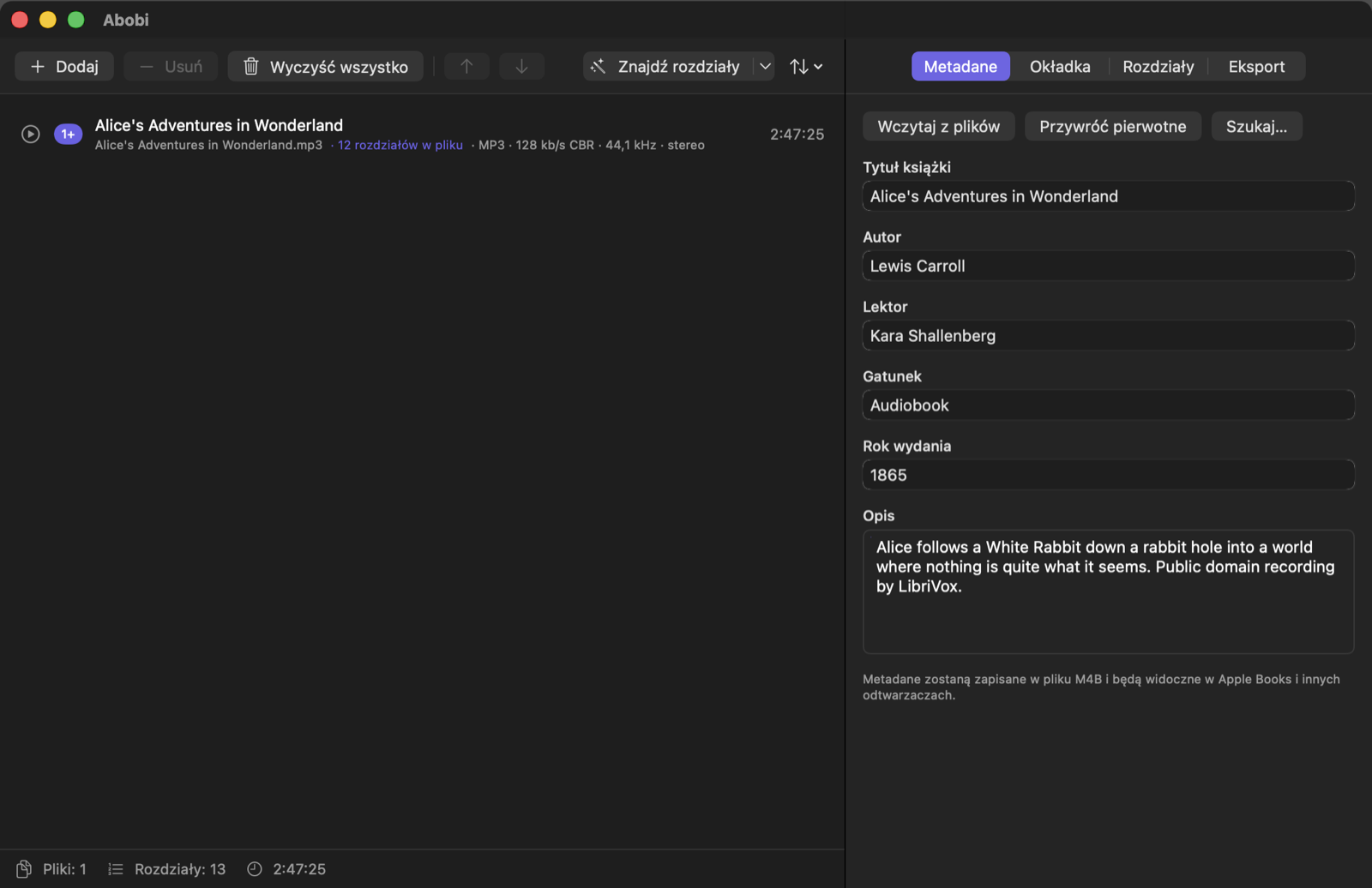Viewport: 1372px width, 888px height.
Task: Click Wyczyść wszystko trash button
Action: pyautogui.click(x=326, y=67)
